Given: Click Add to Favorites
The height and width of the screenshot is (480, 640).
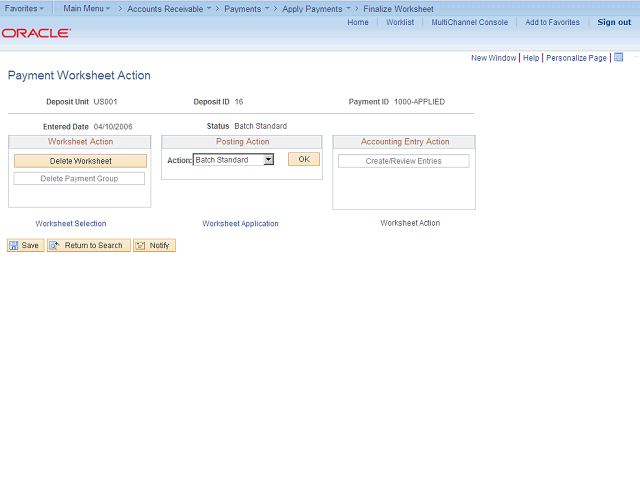Looking at the screenshot, I should (x=552, y=22).
